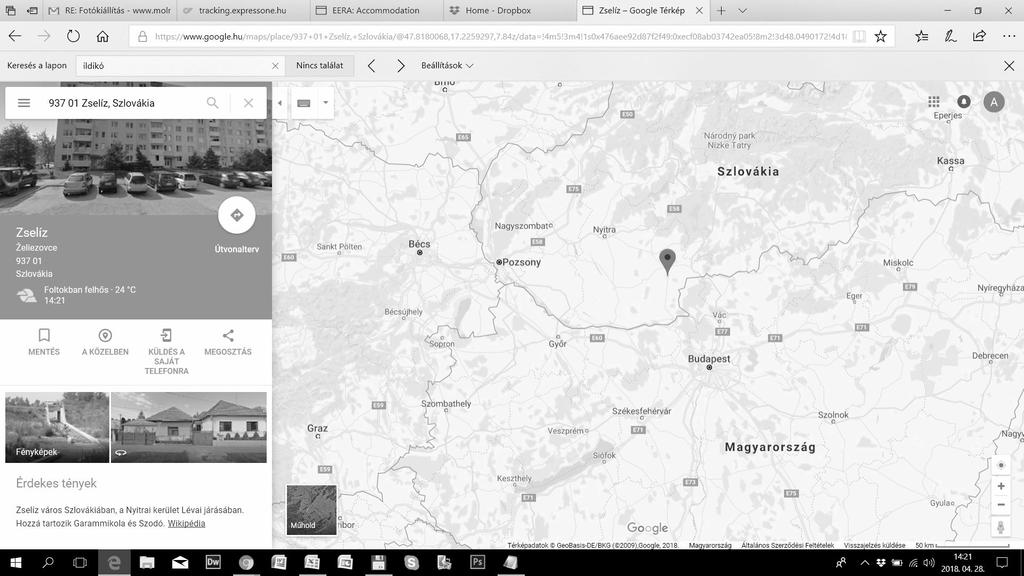The image size is (1024, 576).
Task: Go to next find result
Action: click(x=400, y=65)
